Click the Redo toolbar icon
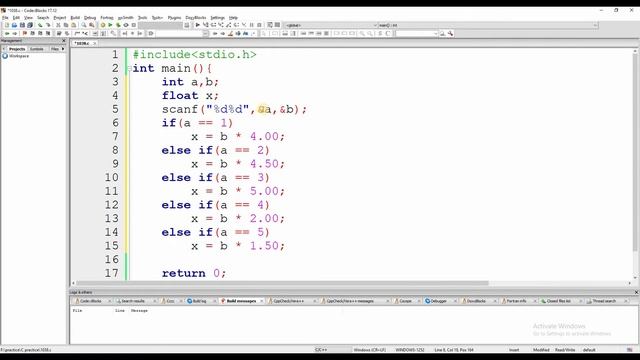 pyautogui.click(x=48, y=25)
